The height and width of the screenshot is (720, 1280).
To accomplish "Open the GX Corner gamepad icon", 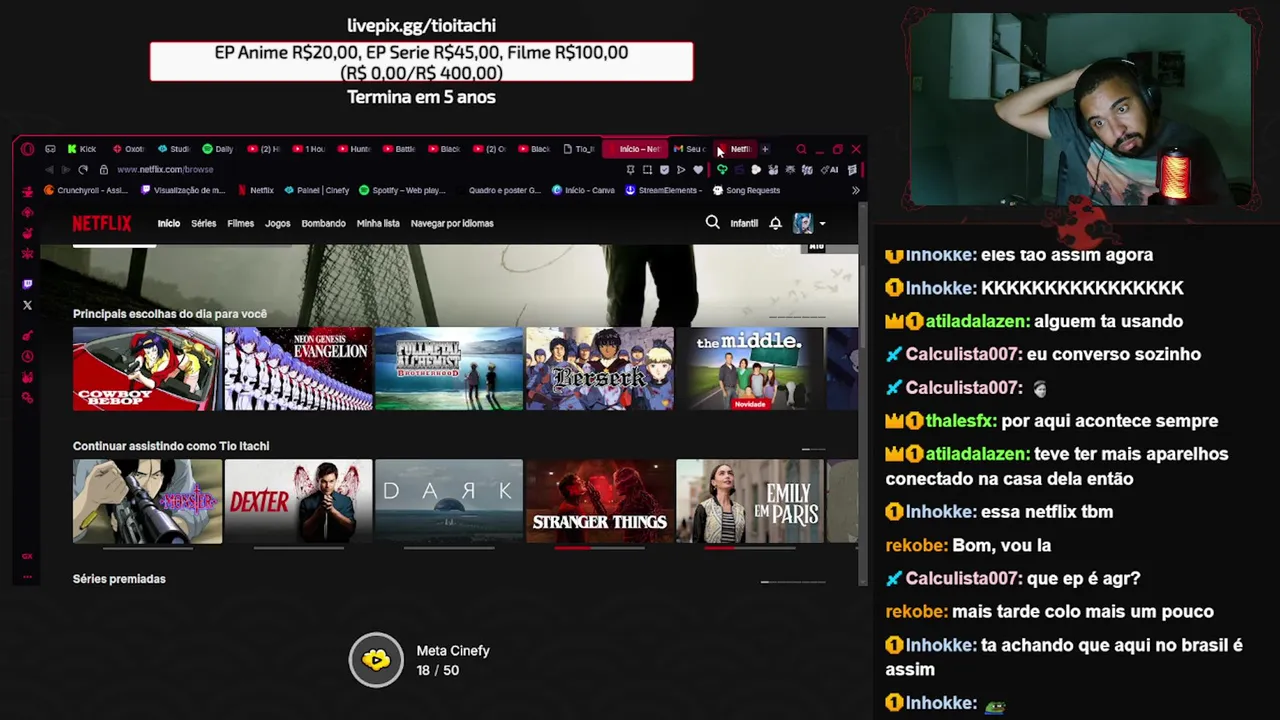I will coord(50,149).
